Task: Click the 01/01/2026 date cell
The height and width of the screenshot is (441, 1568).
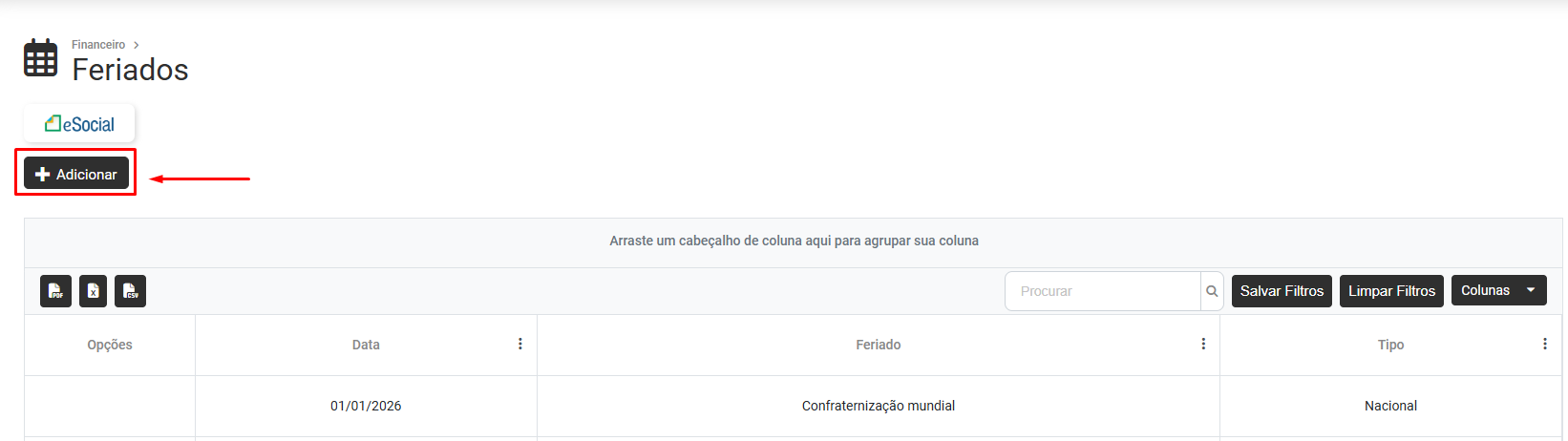Action: (366, 406)
